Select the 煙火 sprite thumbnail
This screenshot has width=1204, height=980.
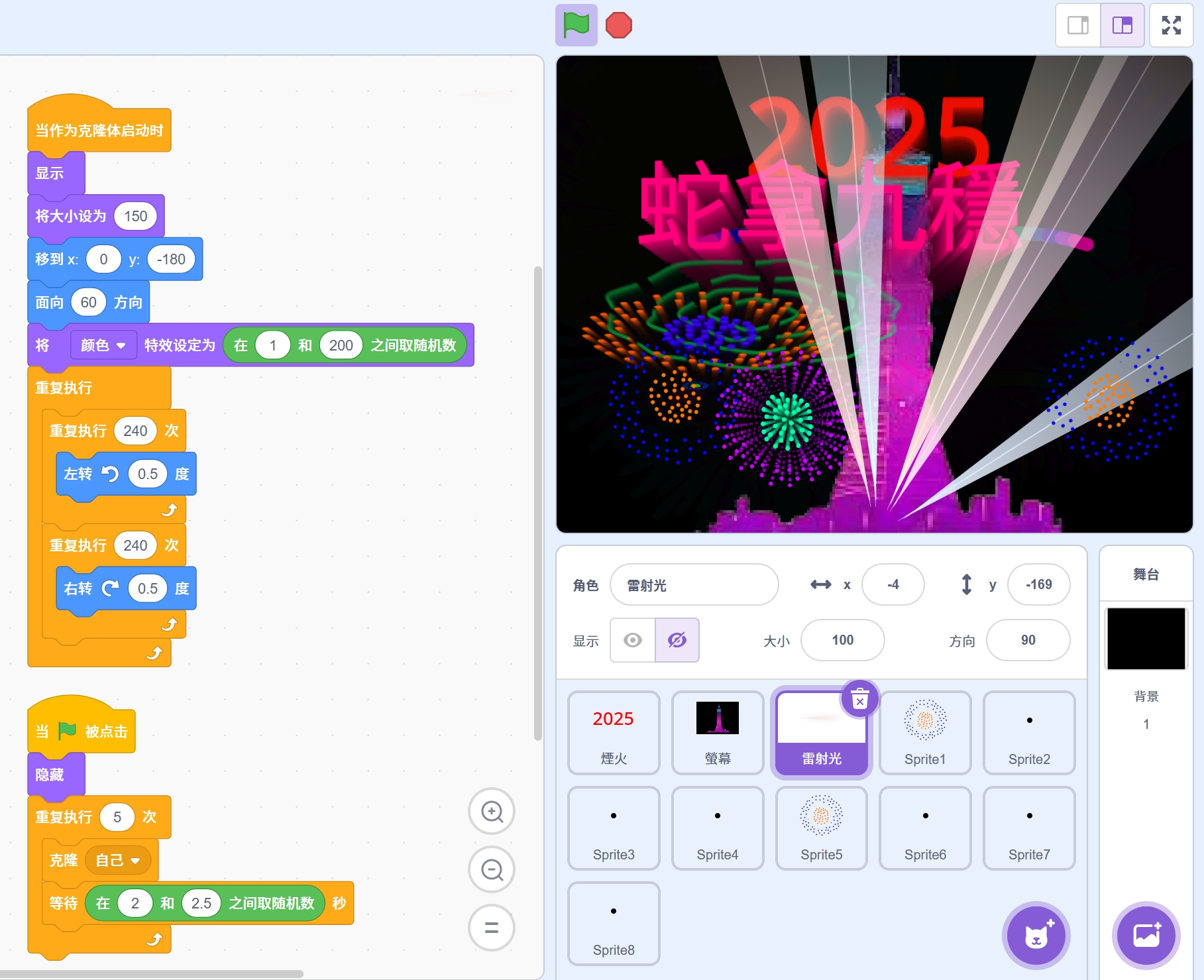pyautogui.click(x=614, y=732)
